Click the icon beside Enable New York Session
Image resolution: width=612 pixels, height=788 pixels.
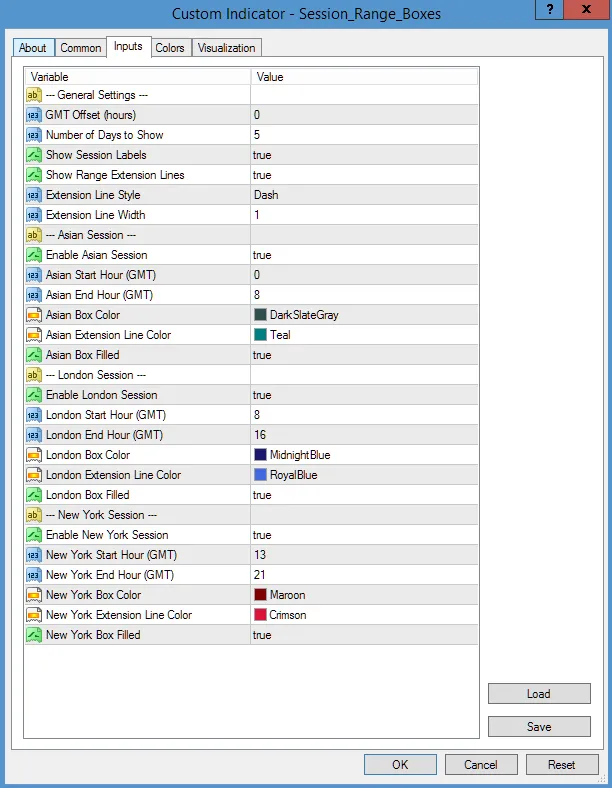click(34, 535)
